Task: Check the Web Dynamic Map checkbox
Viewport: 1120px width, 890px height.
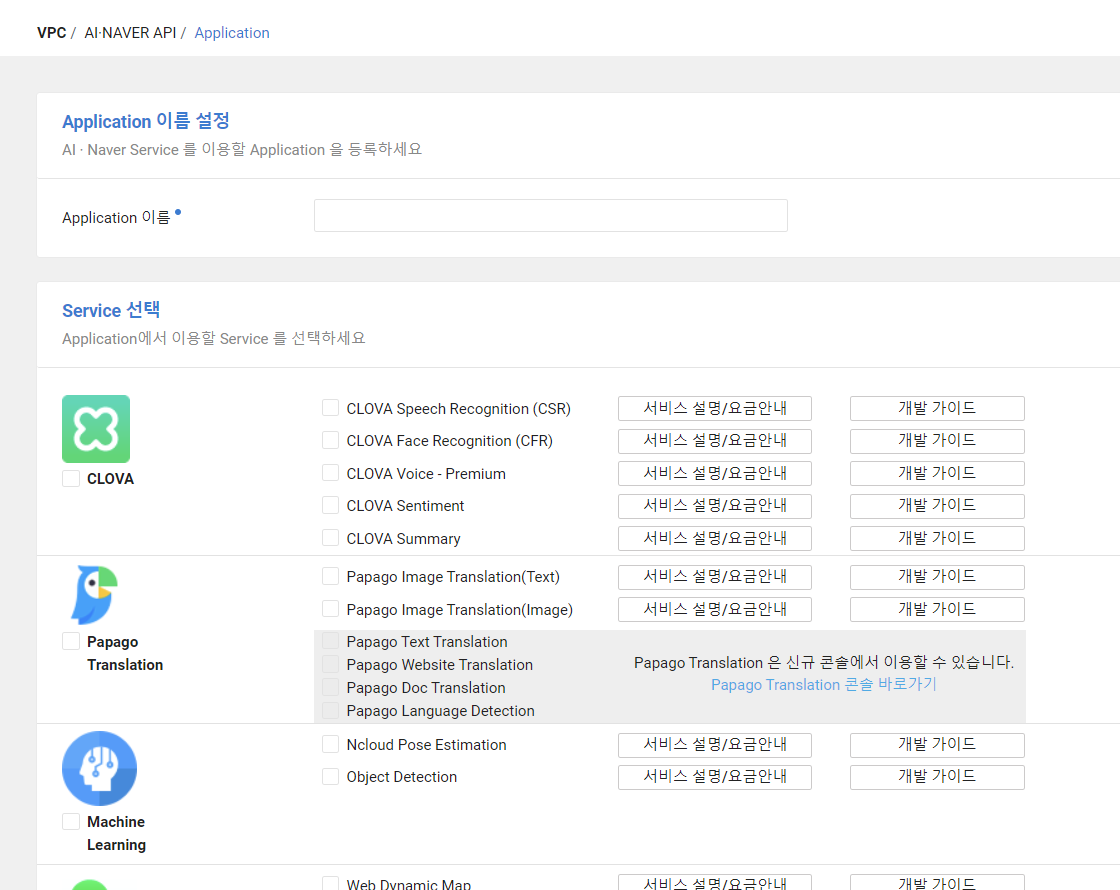Action: click(330, 884)
